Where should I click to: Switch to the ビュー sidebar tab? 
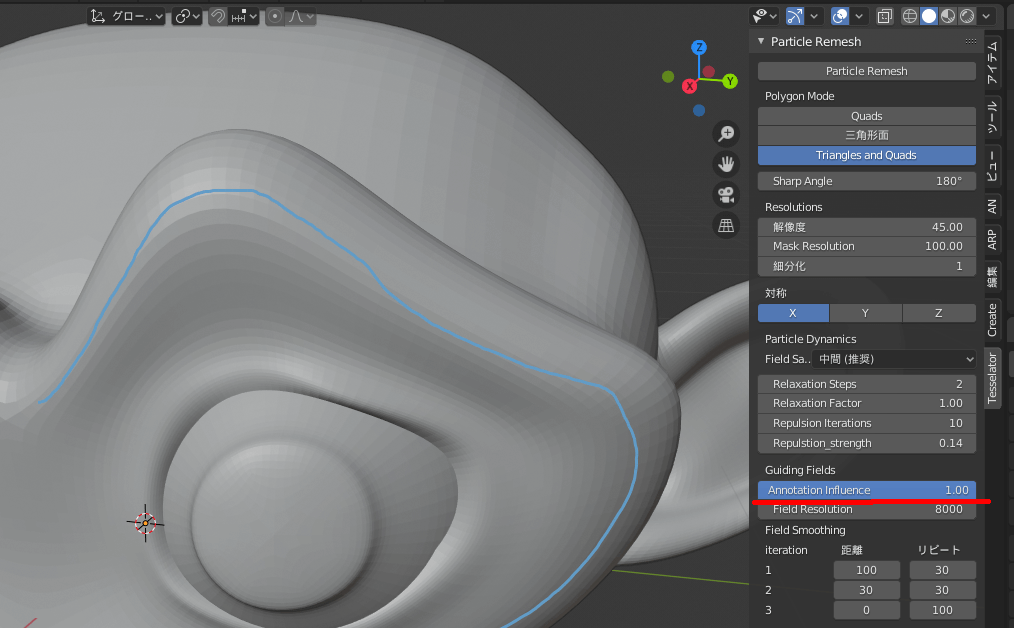pos(992,166)
